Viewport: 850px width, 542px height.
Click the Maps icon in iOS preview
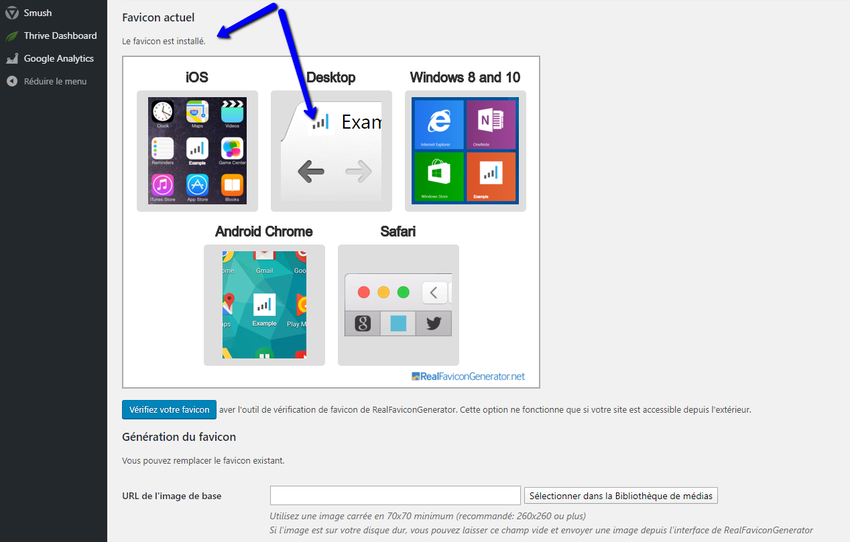tap(197, 112)
